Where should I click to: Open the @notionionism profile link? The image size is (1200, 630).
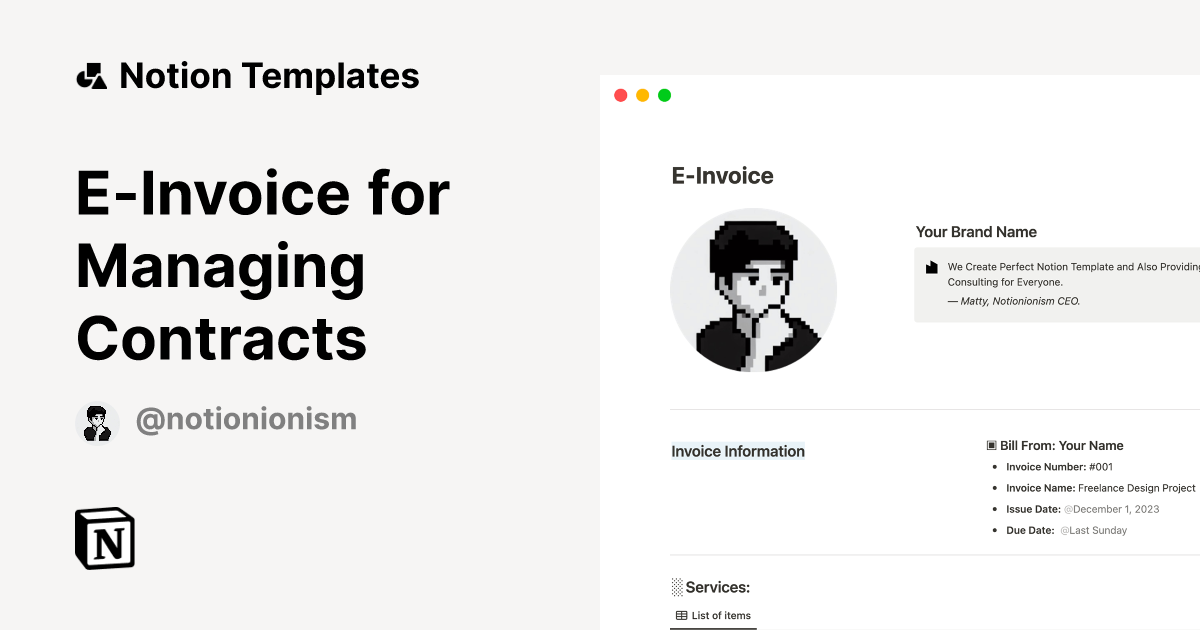pyautogui.click(x=245, y=418)
